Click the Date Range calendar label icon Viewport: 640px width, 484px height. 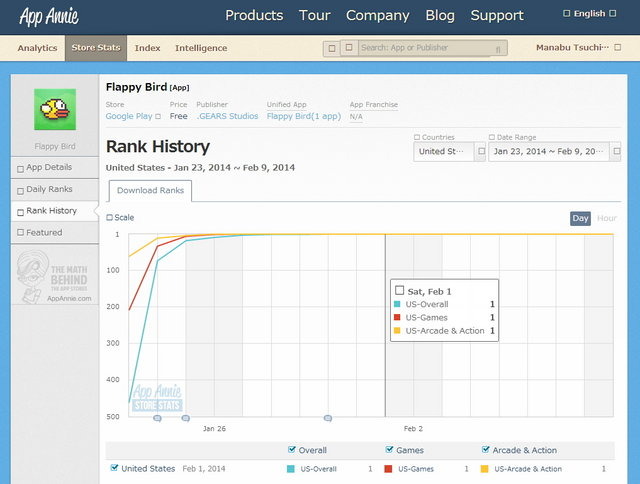click(x=492, y=137)
